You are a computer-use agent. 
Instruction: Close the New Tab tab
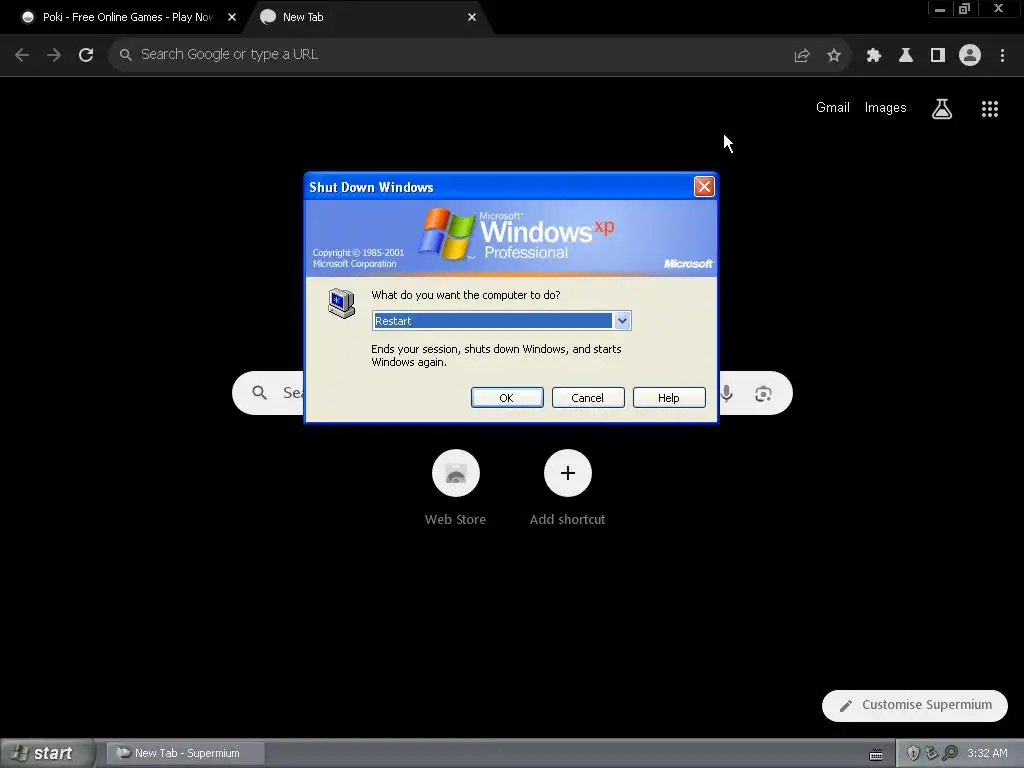(472, 18)
